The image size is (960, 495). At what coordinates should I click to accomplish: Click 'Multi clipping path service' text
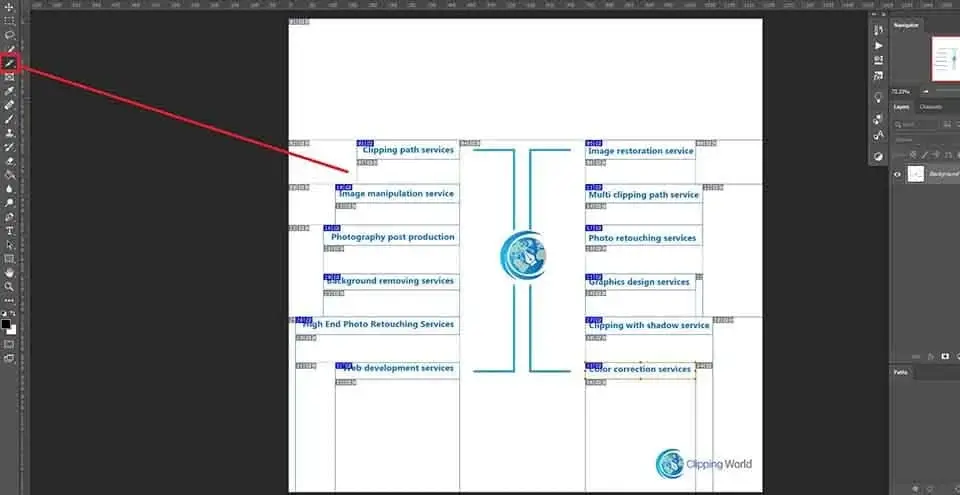pyautogui.click(x=643, y=195)
